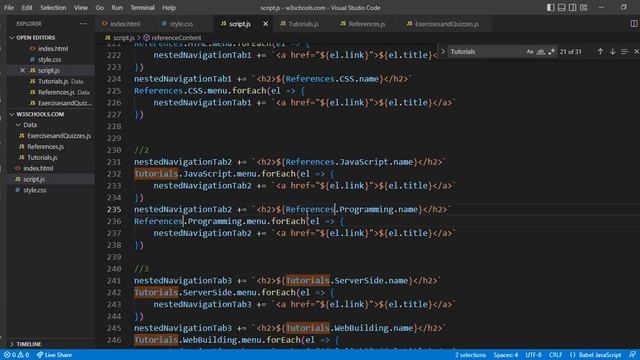Toggle bottom panel layout icon
This screenshot has width=640, height=360.
pos(562,7)
